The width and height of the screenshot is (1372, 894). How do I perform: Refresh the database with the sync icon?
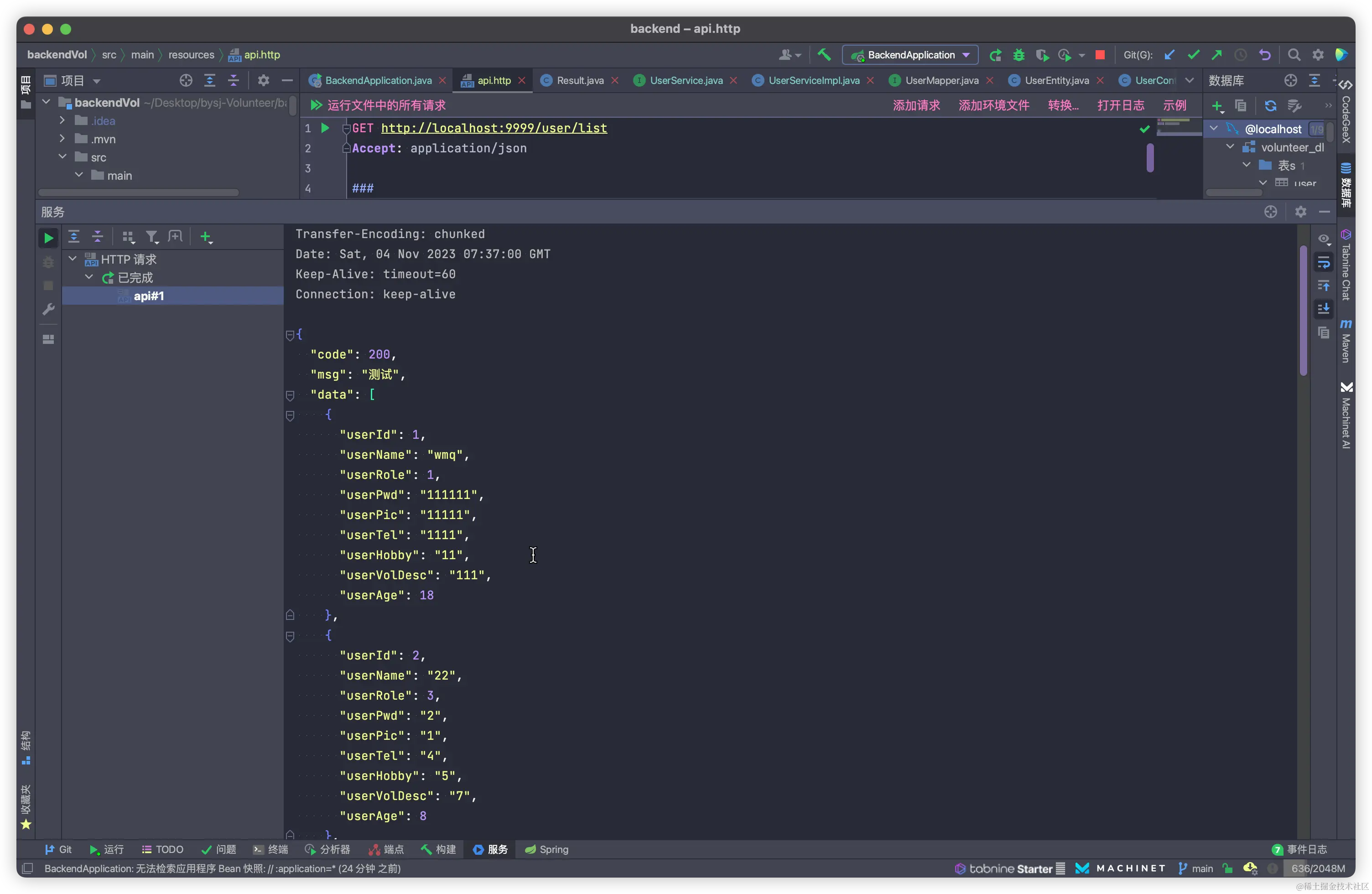coord(1270,105)
